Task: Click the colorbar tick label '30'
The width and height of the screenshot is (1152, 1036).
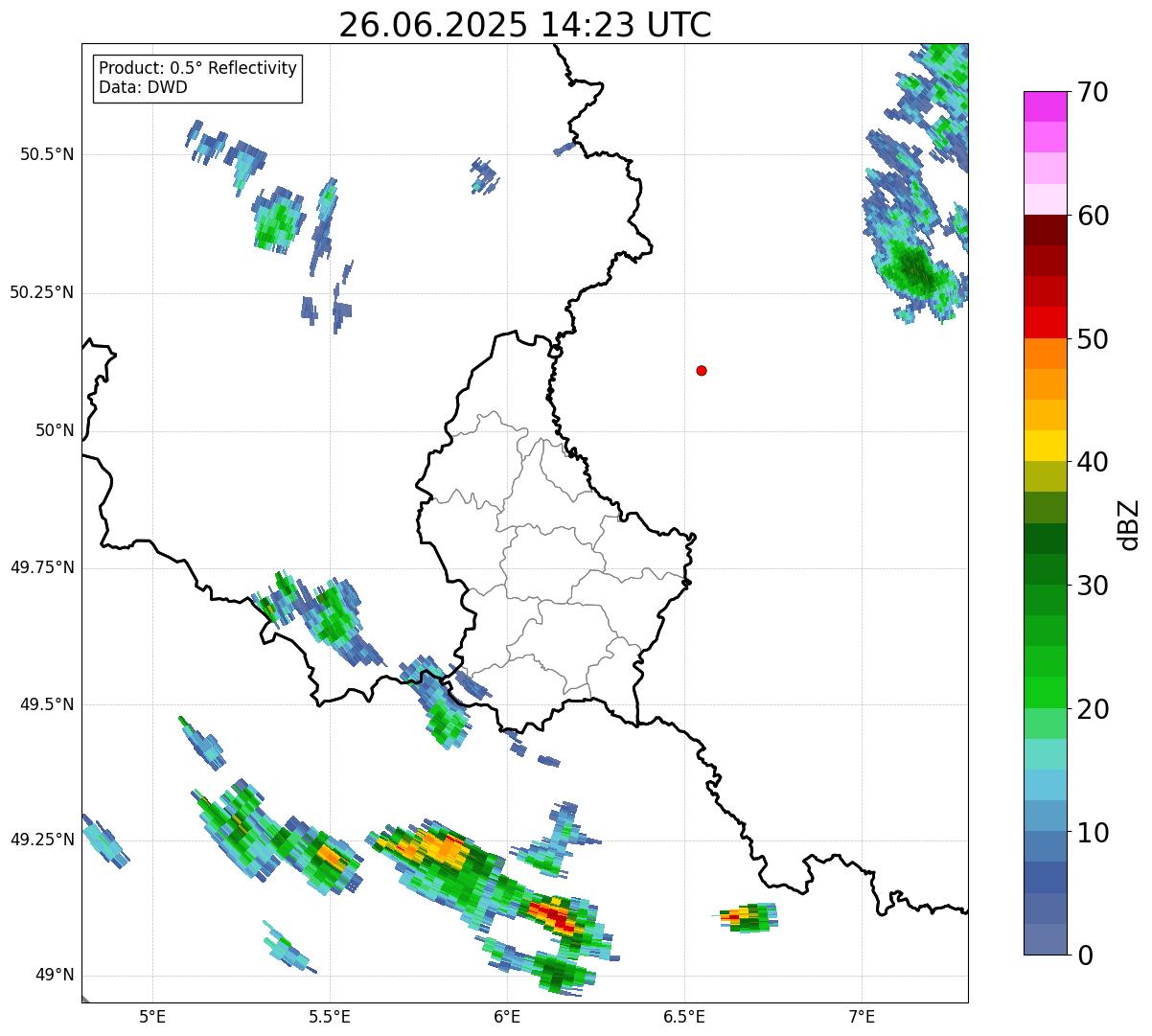Action: pyautogui.click(x=1093, y=586)
